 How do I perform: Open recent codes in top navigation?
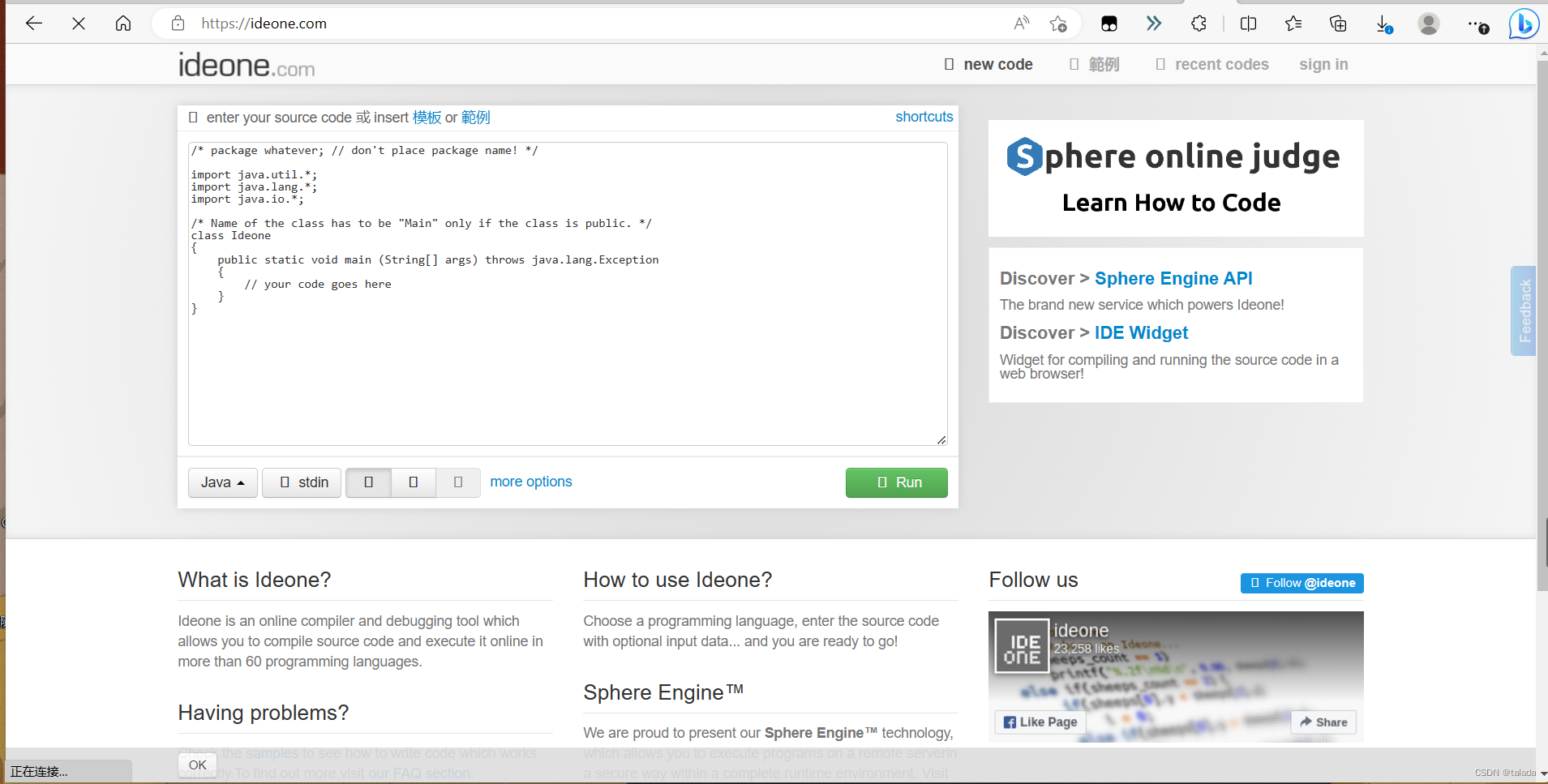[x=1212, y=64]
